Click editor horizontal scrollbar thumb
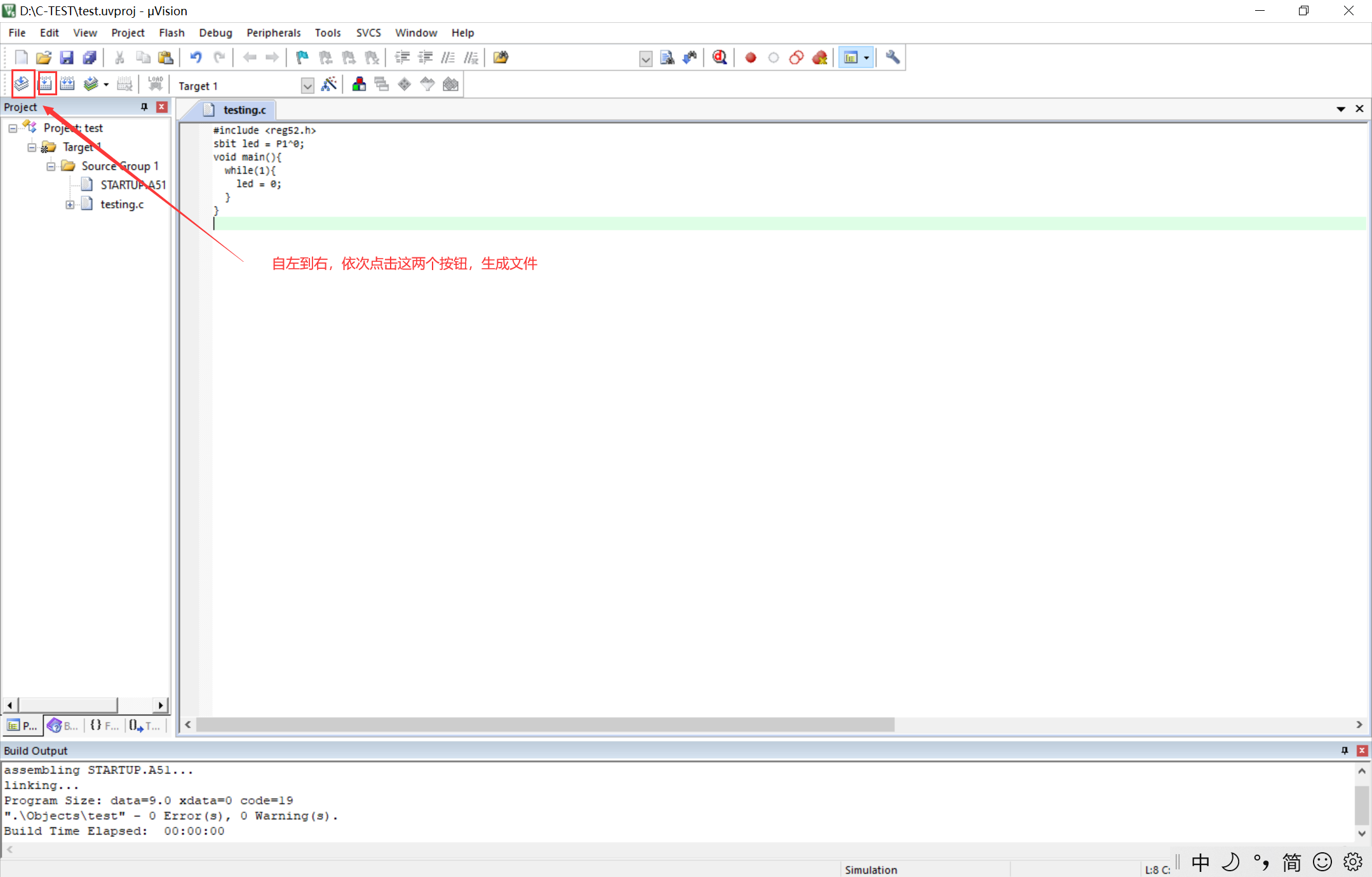The height and width of the screenshot is (877, 1372). (545, 725)
